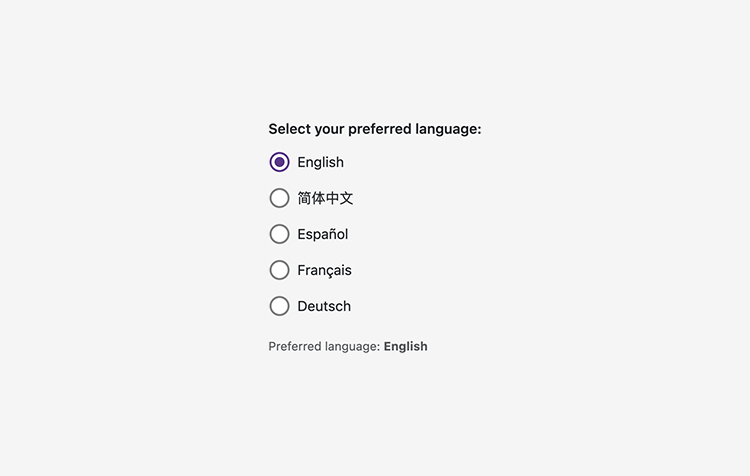This screenshot has width=750, height=476.
Task: Choose the Español radio button
Action: tap(279, 234)
